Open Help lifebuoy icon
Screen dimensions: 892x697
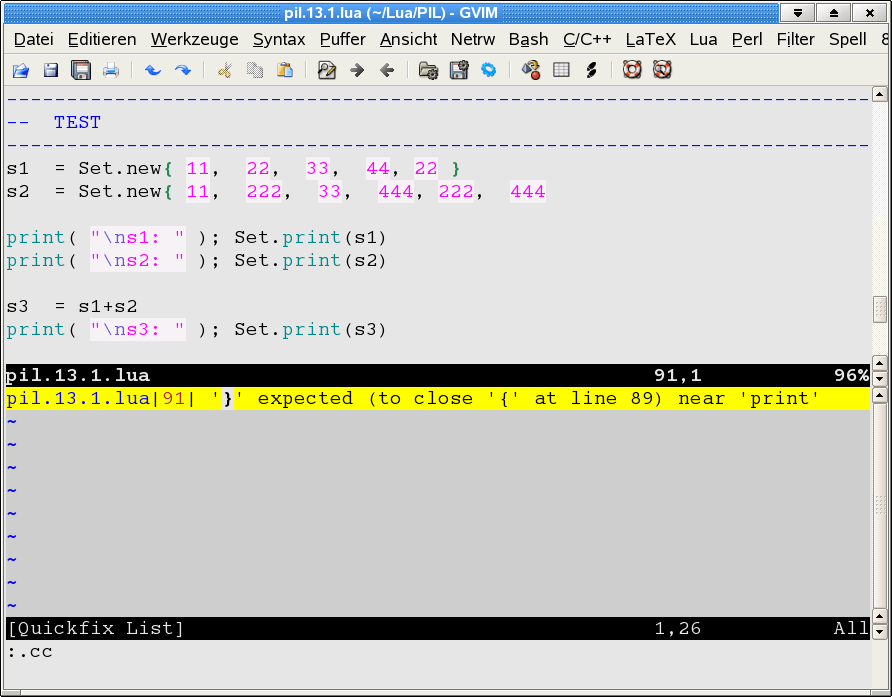(x=632, y=70)
